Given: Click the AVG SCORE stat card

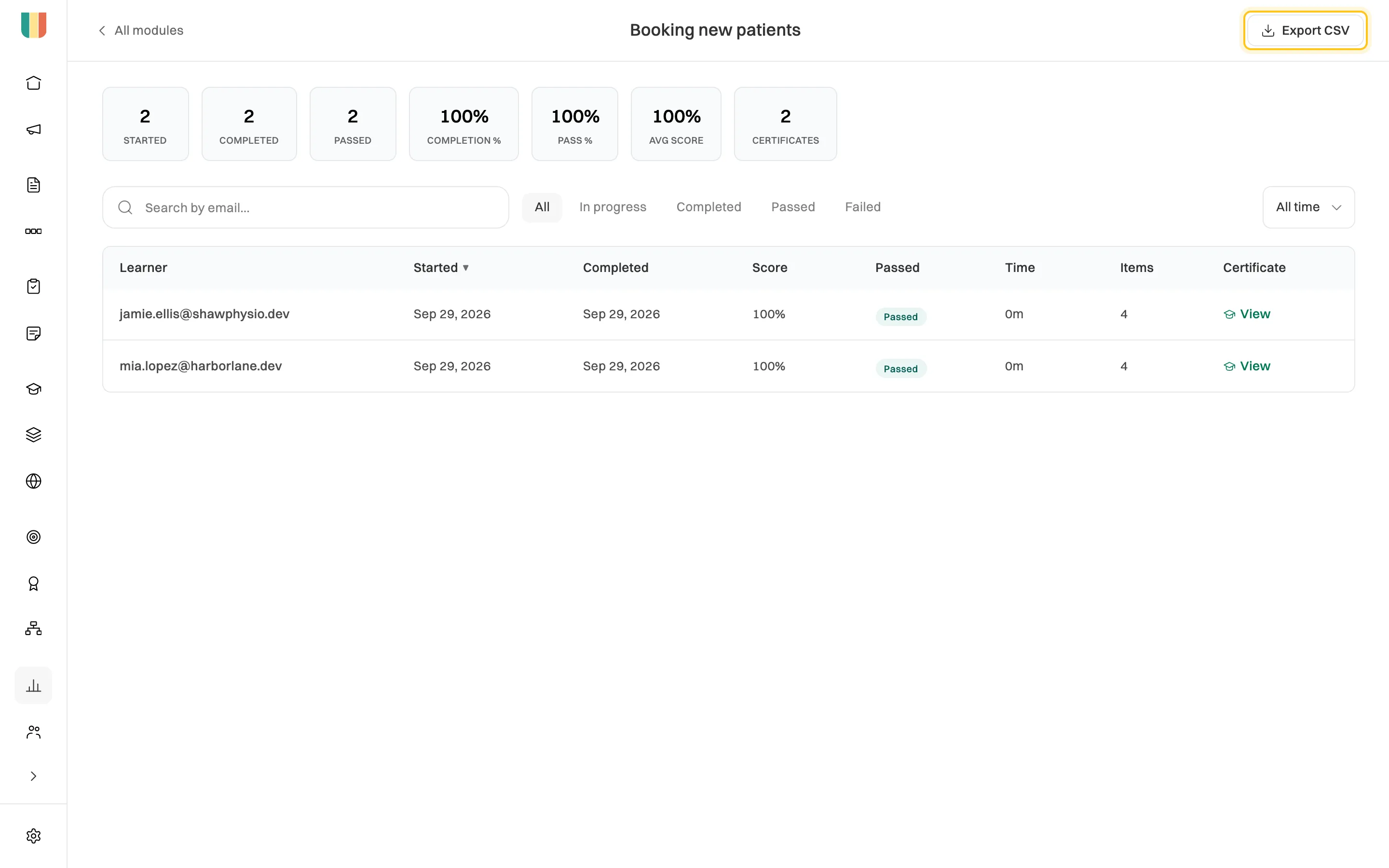Looking at the screenshot, I should pyautogui.click(x=676, y=124).
